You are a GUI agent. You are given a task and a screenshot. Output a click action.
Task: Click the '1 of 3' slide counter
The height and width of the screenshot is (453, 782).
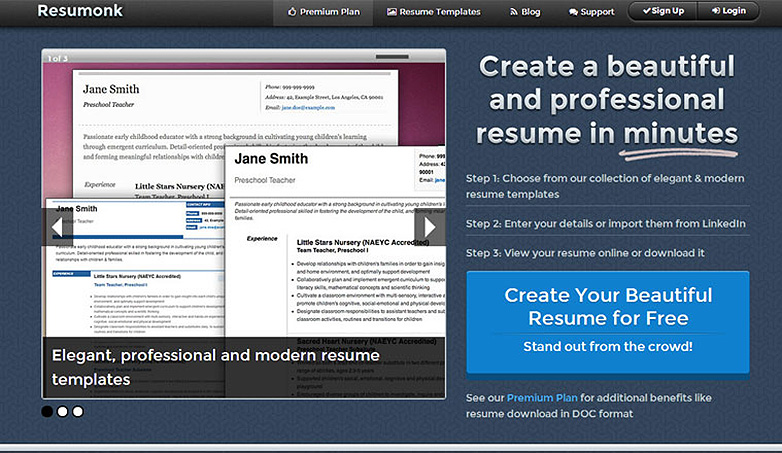(x=58, y=58)
